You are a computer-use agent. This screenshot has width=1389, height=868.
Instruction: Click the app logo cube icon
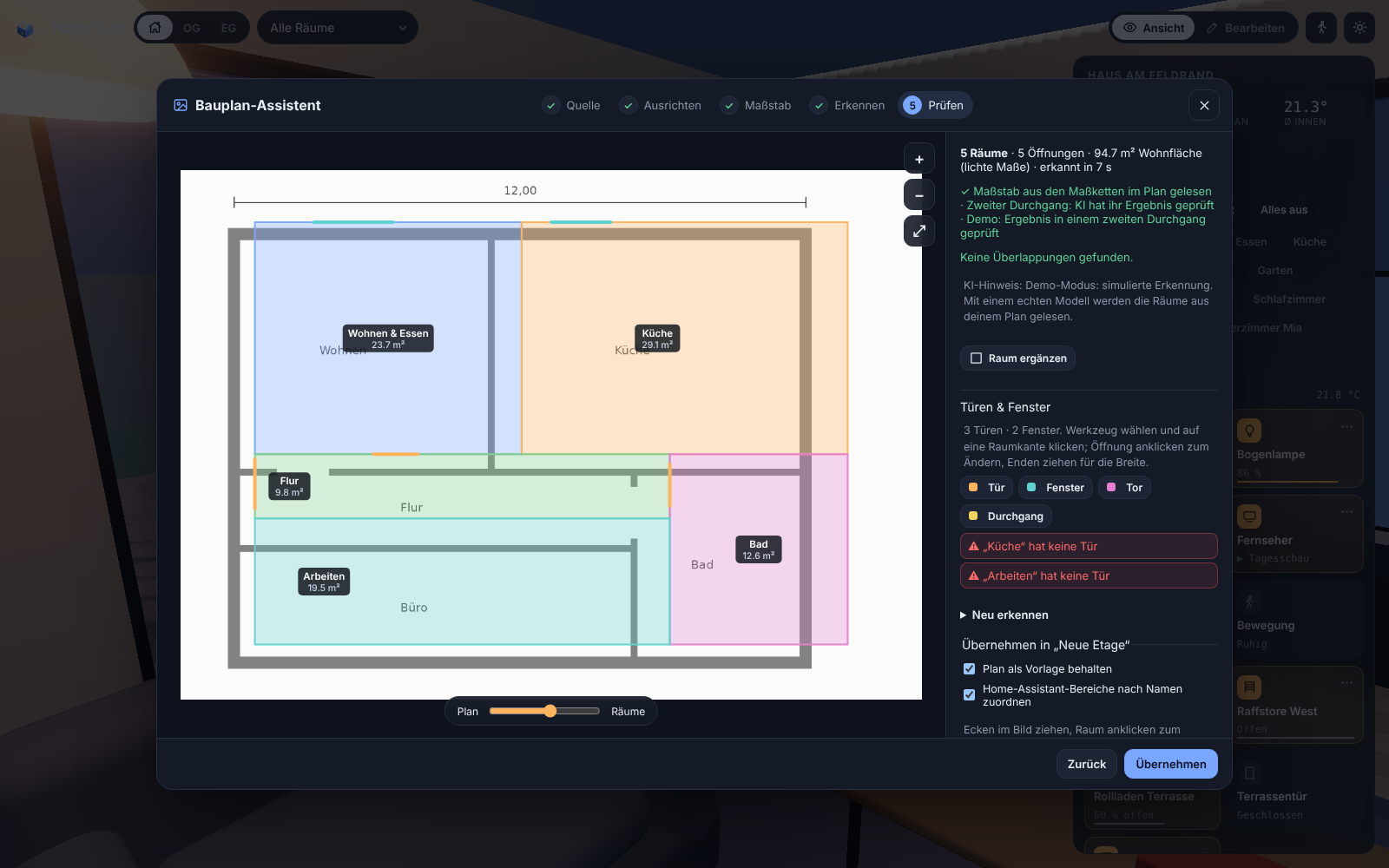[x=25, y=30]
